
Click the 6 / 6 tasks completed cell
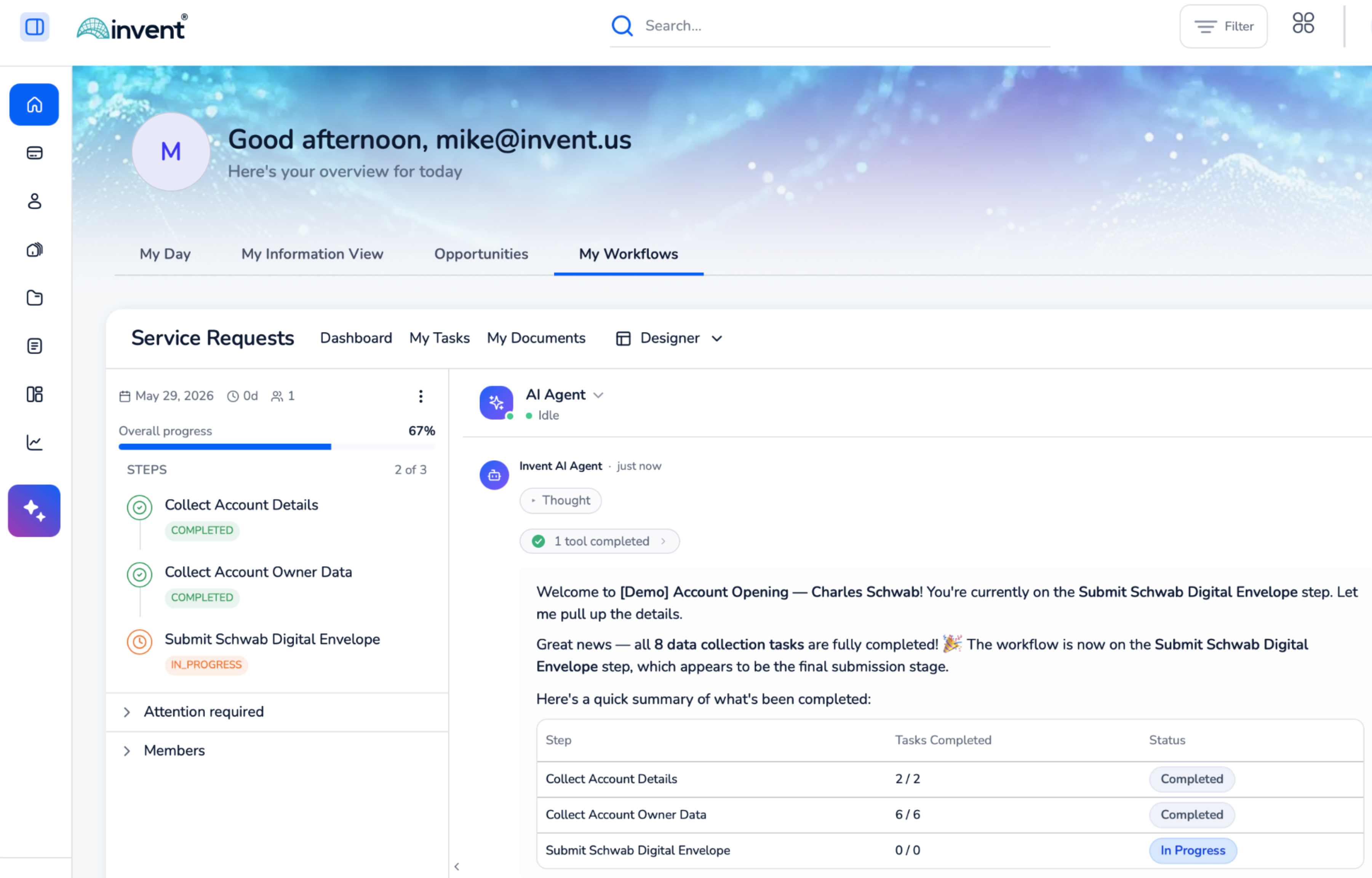(907, 814)
